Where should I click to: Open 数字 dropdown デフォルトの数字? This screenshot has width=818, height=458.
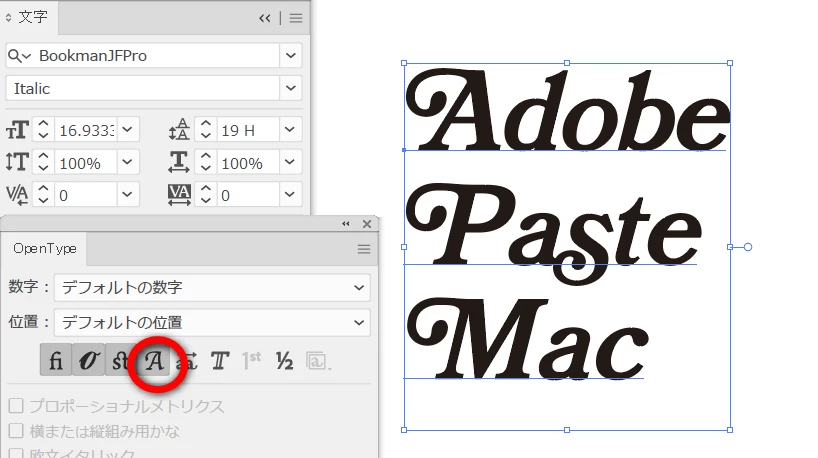[212, 287]
